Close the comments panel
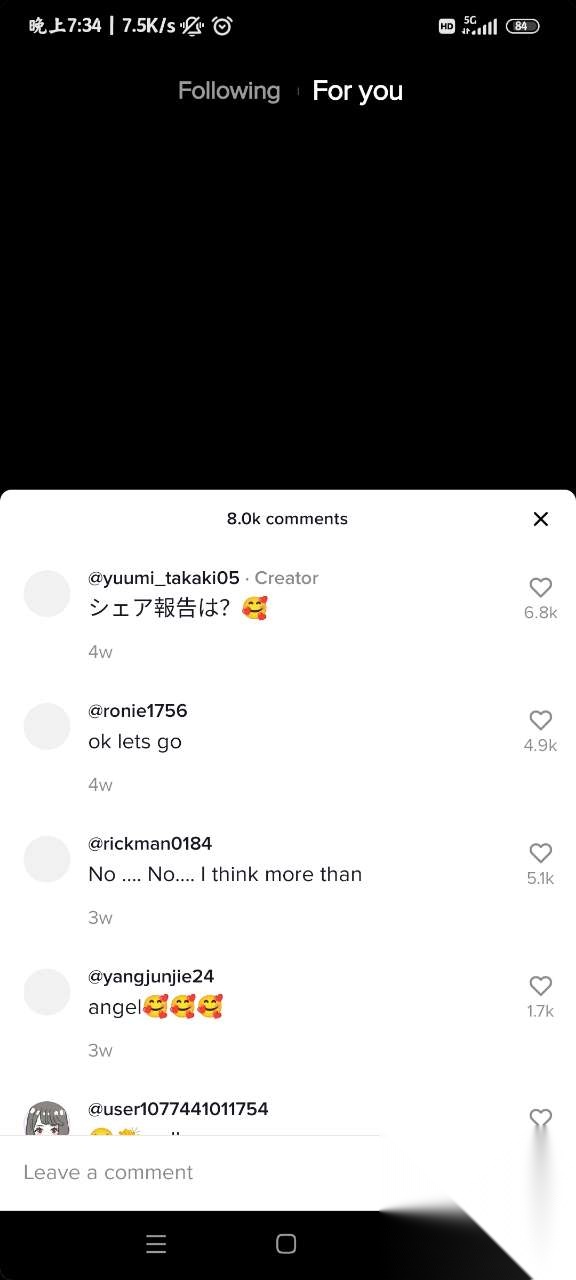 tap(541, 519)
